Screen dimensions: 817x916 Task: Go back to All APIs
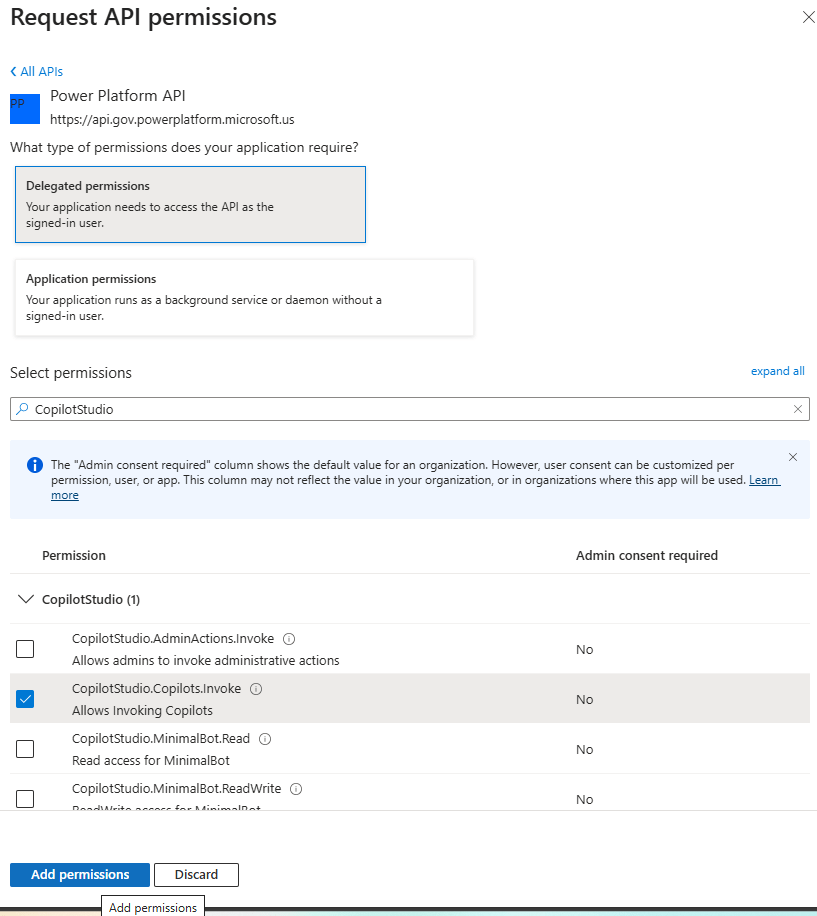pyautogui.click(x=37, y=72)
